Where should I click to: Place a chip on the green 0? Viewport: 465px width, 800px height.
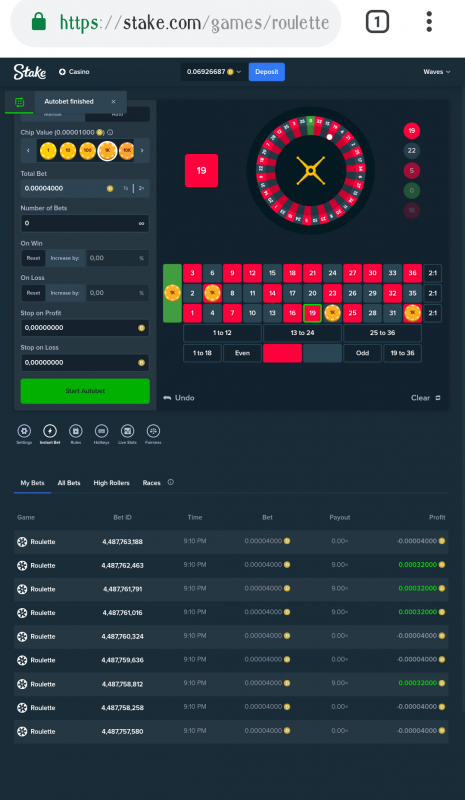[x=172, y=293]
